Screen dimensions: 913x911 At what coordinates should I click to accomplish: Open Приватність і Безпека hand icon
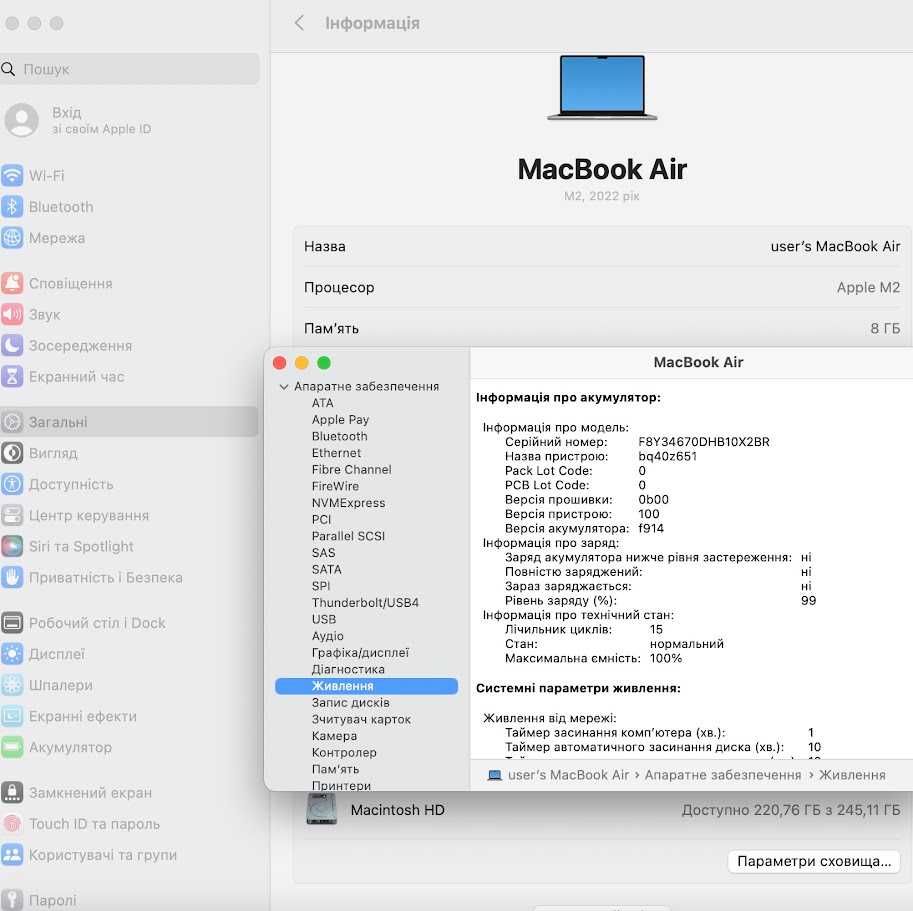click(12, 577)
